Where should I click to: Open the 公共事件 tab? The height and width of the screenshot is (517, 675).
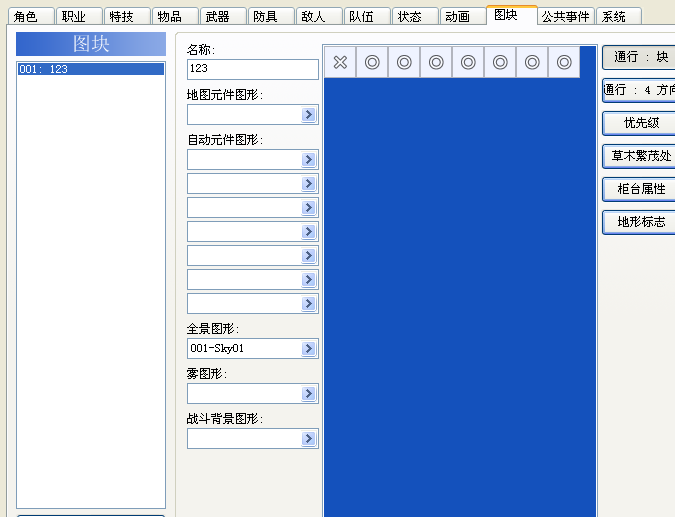pyautogui.click(x=566, y=16)
